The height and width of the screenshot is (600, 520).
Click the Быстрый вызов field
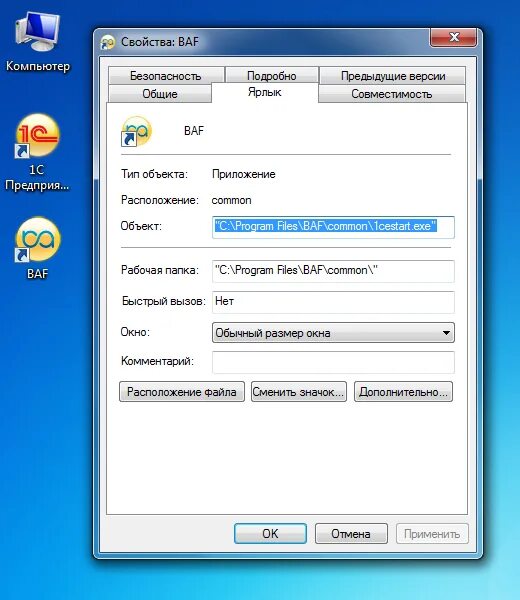coord(333,302)
